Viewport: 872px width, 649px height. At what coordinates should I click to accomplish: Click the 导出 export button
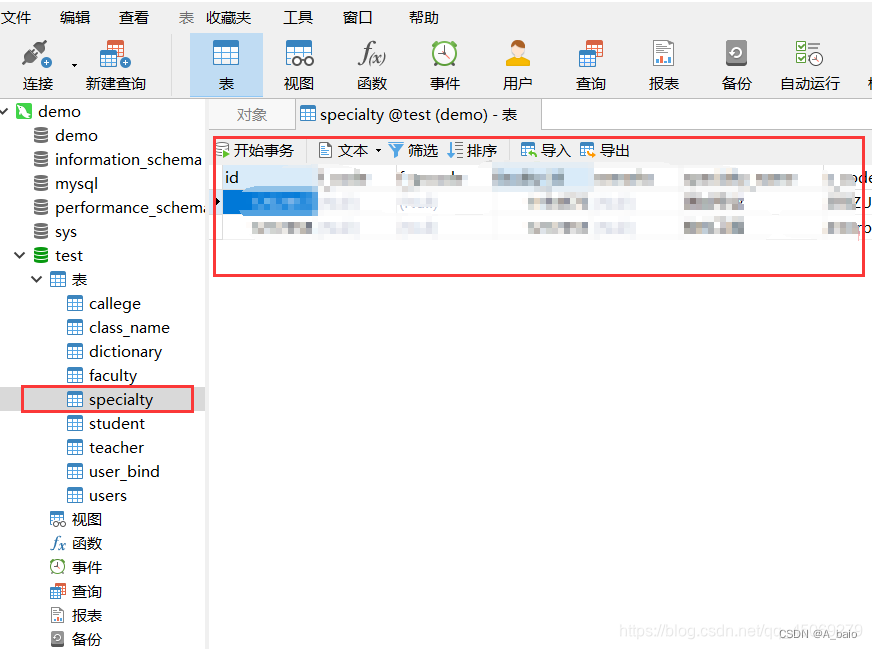pyautogui.click(x=605, y=150)
